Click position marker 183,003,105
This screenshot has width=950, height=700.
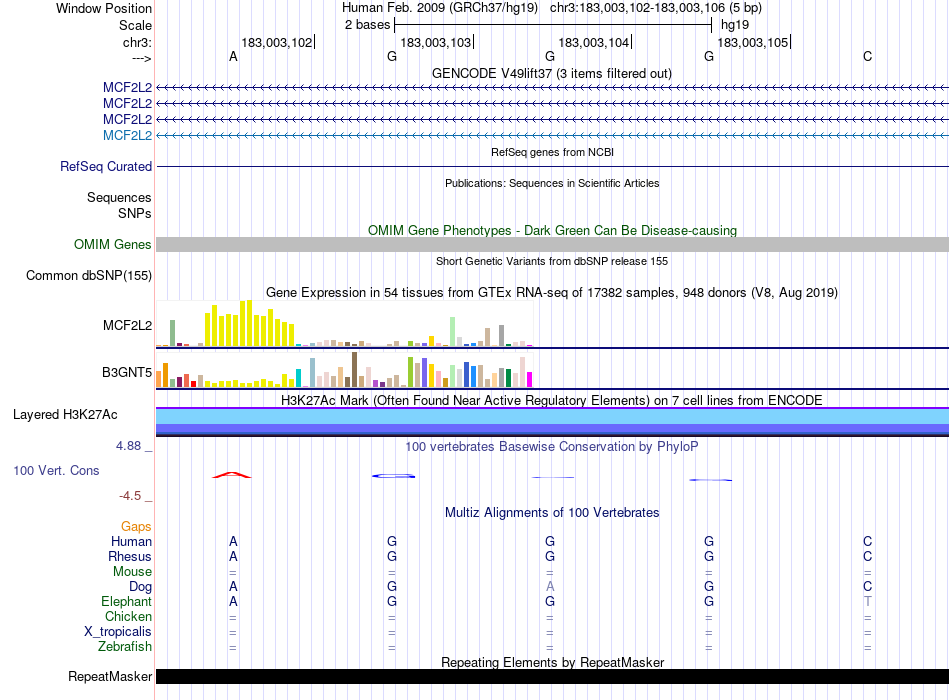[x=753, y=42]
